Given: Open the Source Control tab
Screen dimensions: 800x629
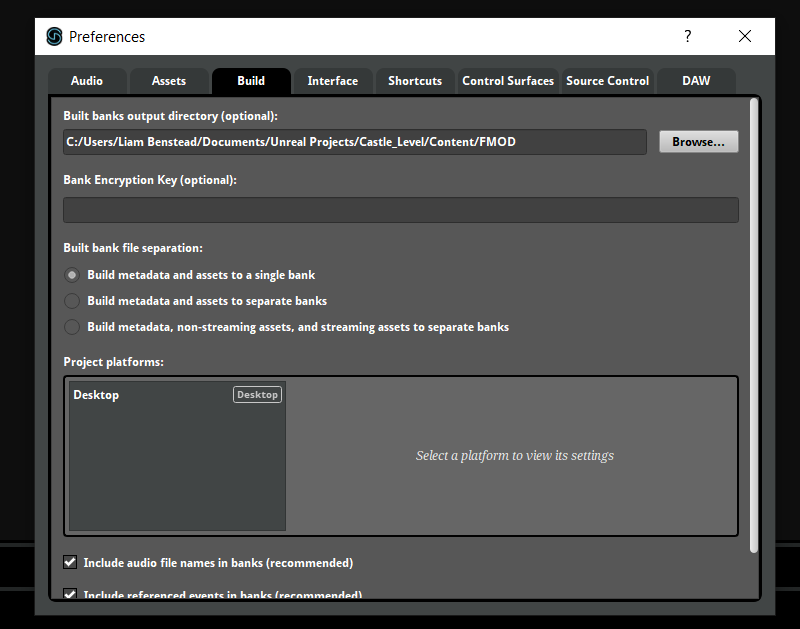Looking at the screenshot, I should coord(607,81).
